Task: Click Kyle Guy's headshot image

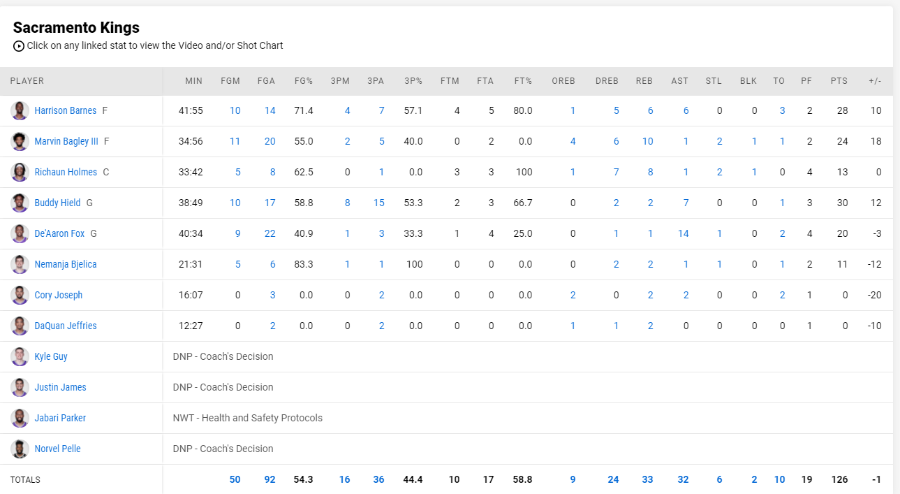Action: point(20,356)
